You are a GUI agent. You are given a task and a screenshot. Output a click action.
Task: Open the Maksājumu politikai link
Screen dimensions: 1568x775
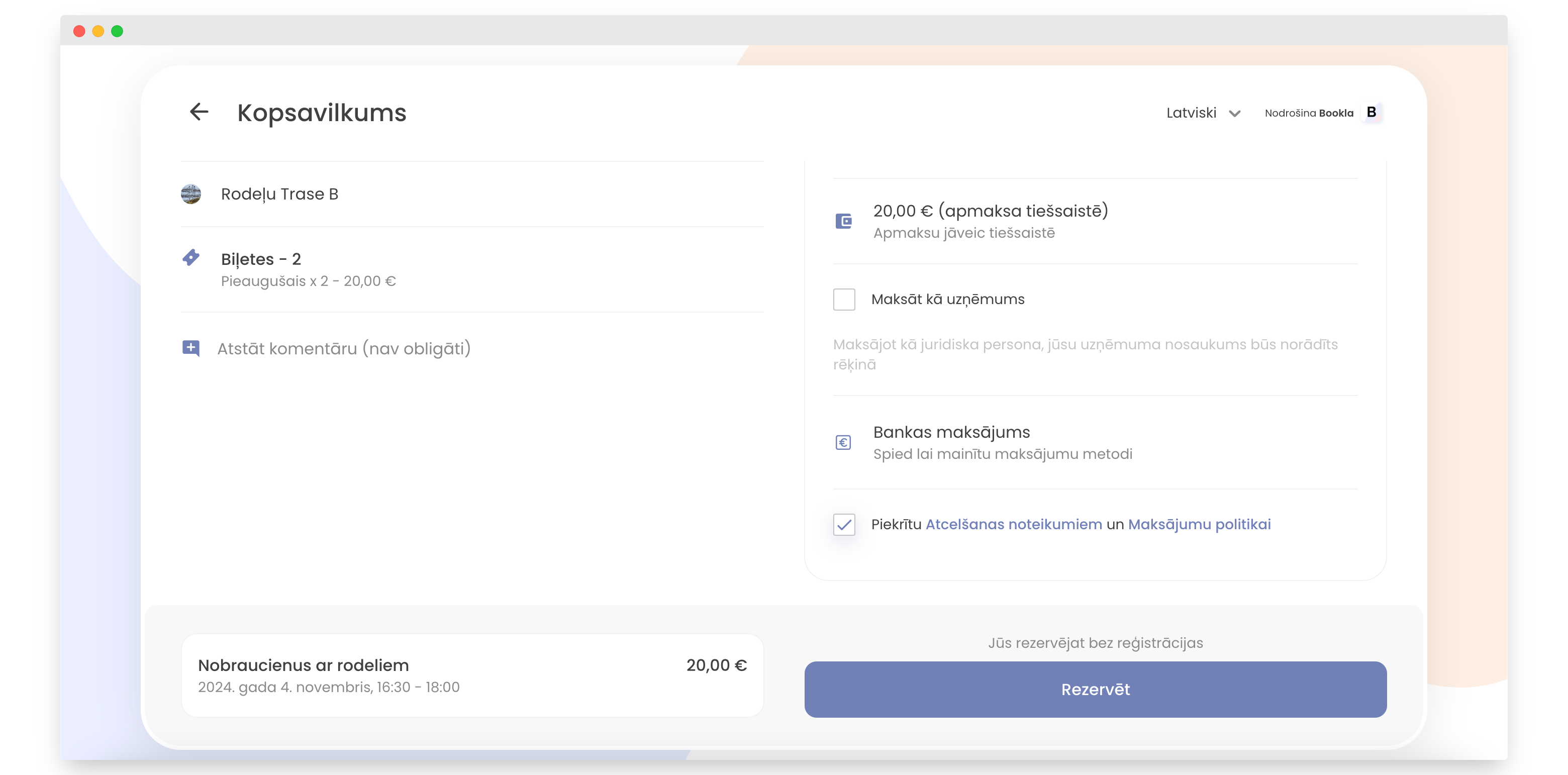click(1199, 525)
